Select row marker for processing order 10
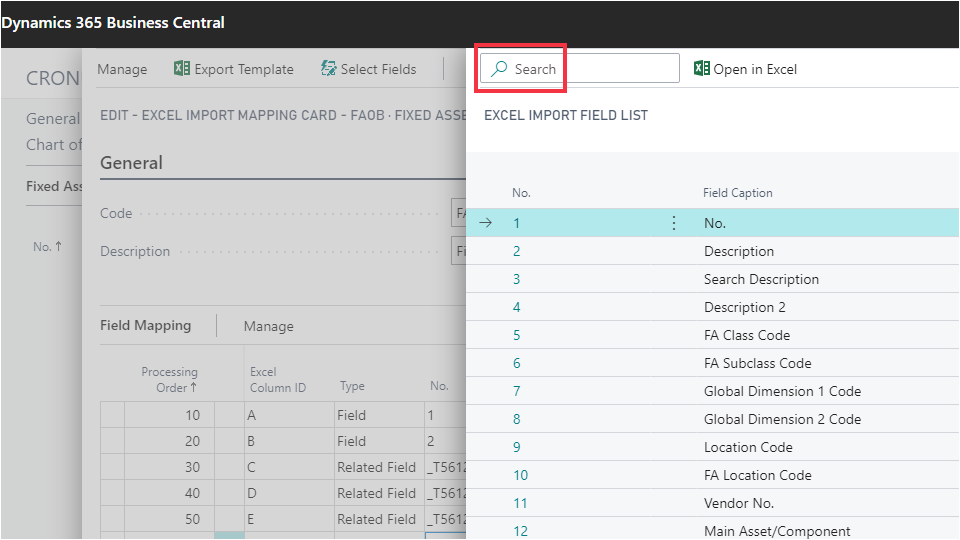 coord(113,415)
